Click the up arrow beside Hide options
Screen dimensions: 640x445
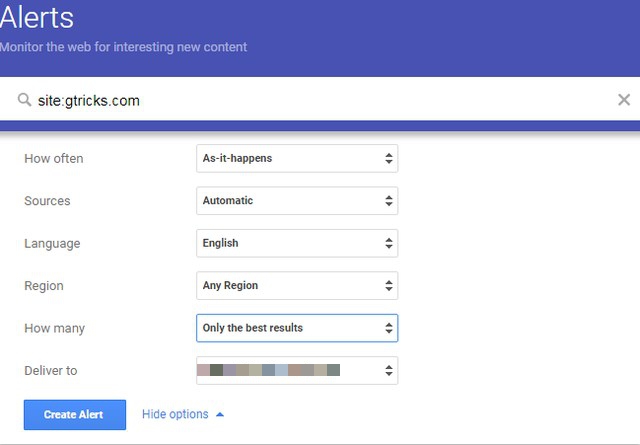click(220, 414)
